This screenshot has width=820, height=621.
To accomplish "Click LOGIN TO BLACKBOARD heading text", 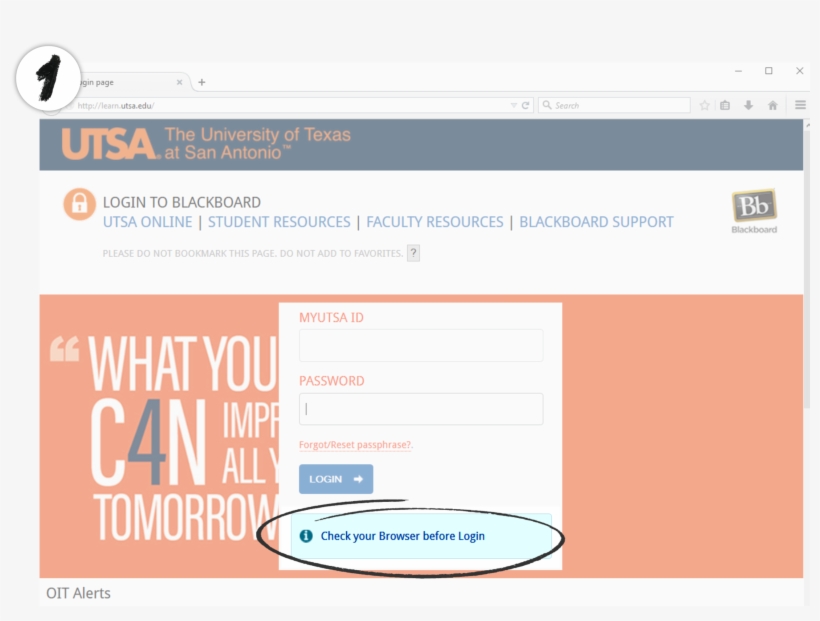I will (x=181, y=202).
